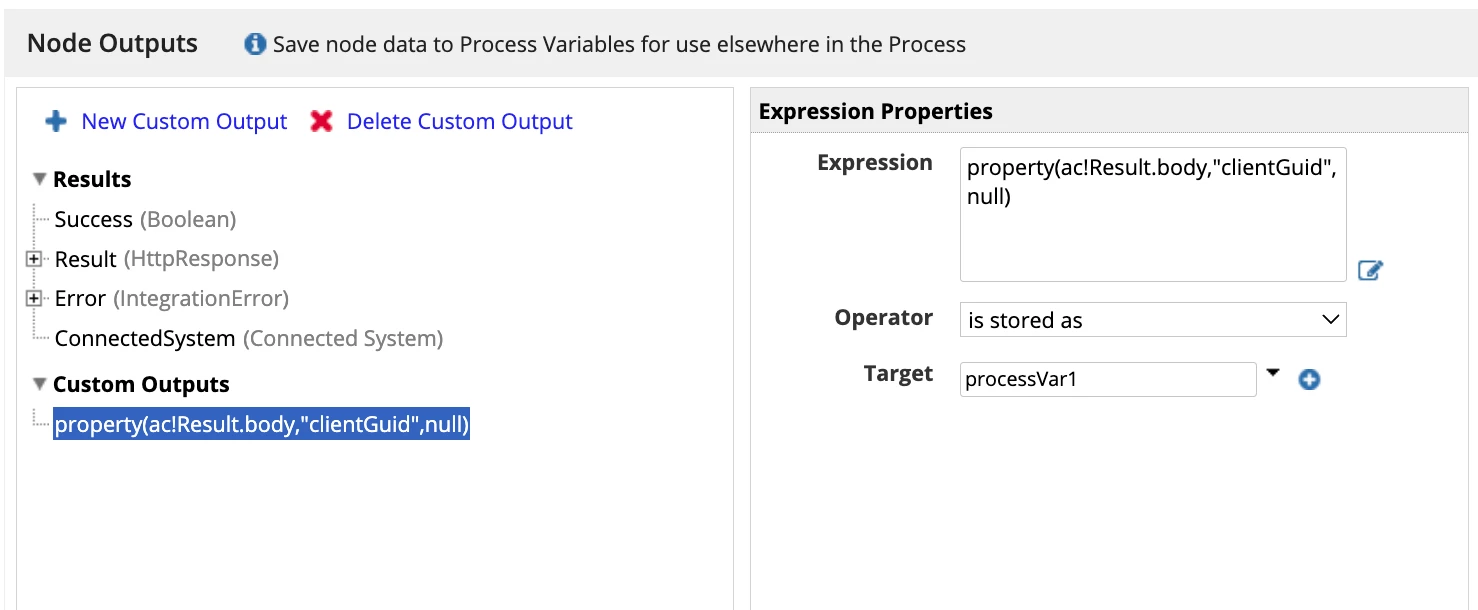Open the 'is stored as' Operator dropdown

tap(1153, 320)
